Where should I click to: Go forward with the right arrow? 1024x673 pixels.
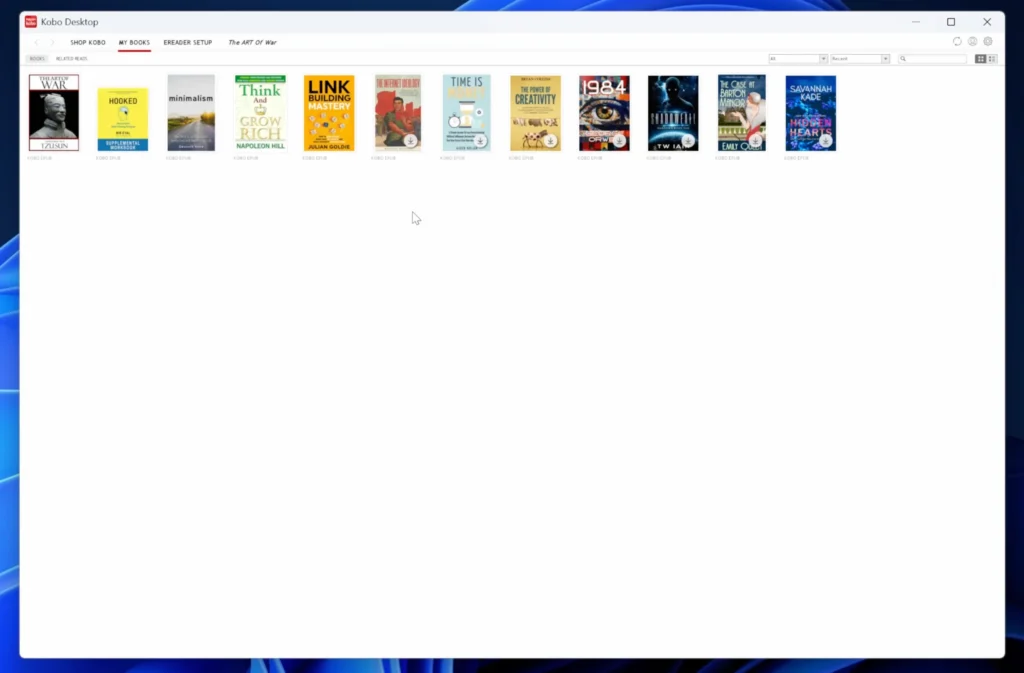[52, 42]
